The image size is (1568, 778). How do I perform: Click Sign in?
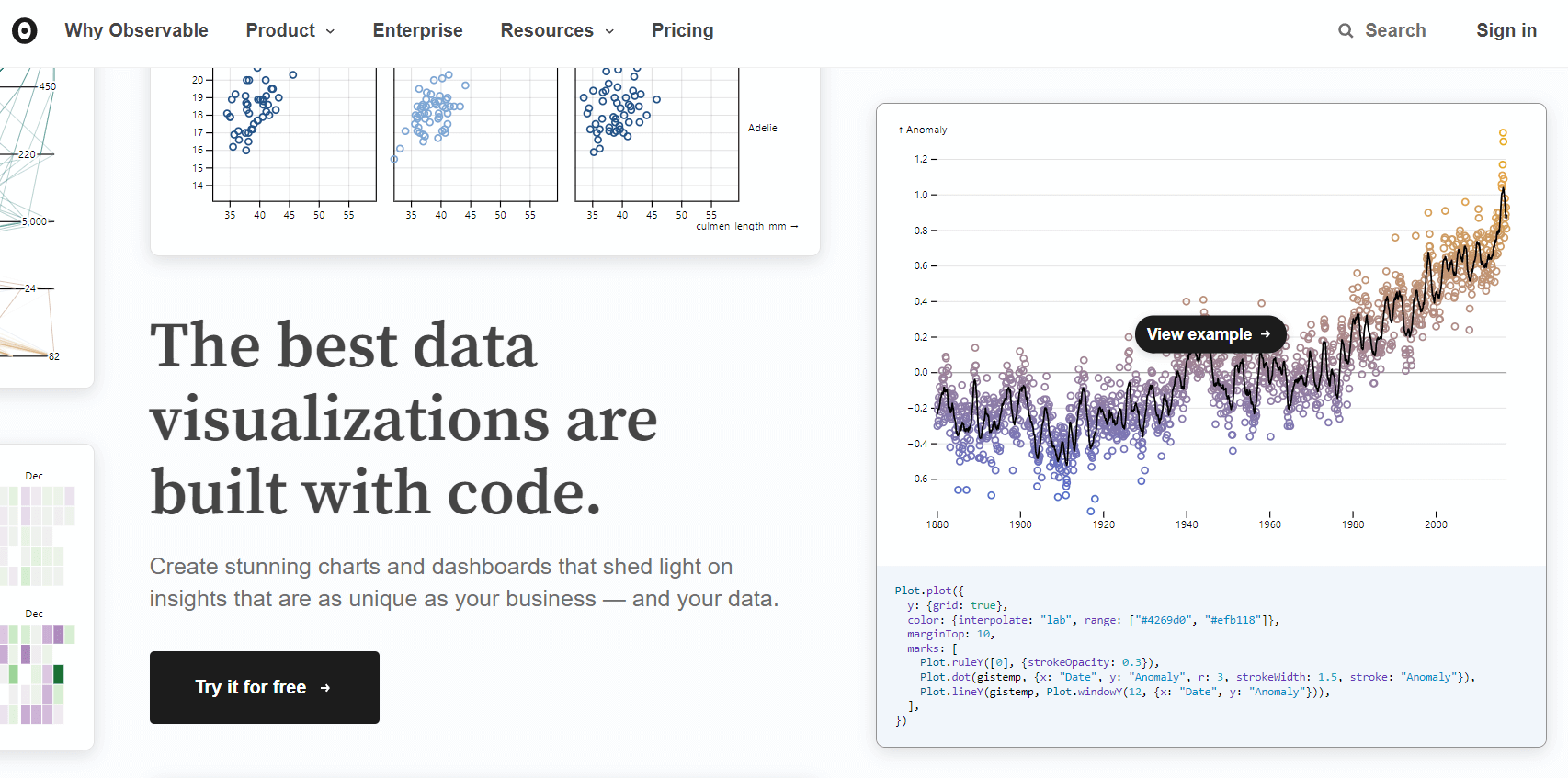(1506, 30)
